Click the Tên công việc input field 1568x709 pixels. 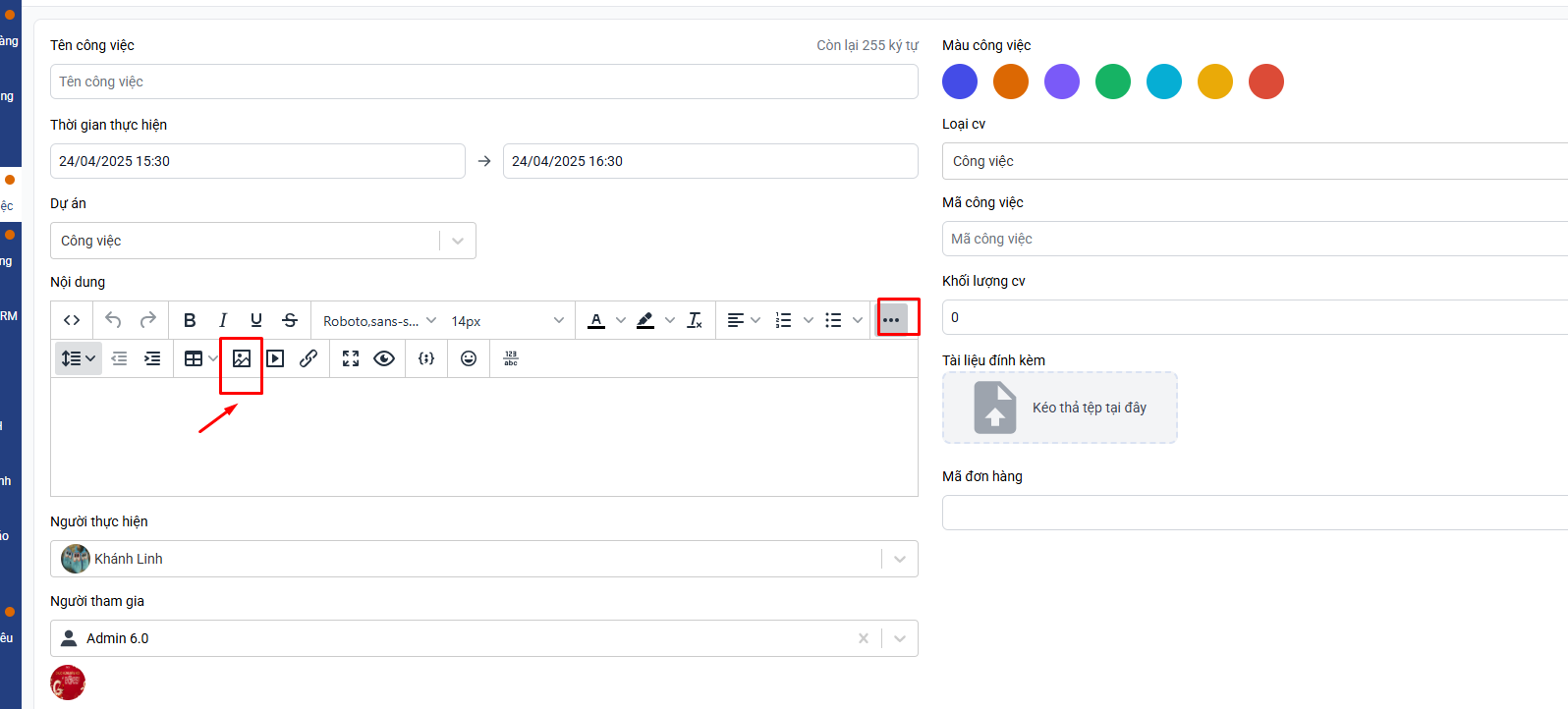point(483,82)
